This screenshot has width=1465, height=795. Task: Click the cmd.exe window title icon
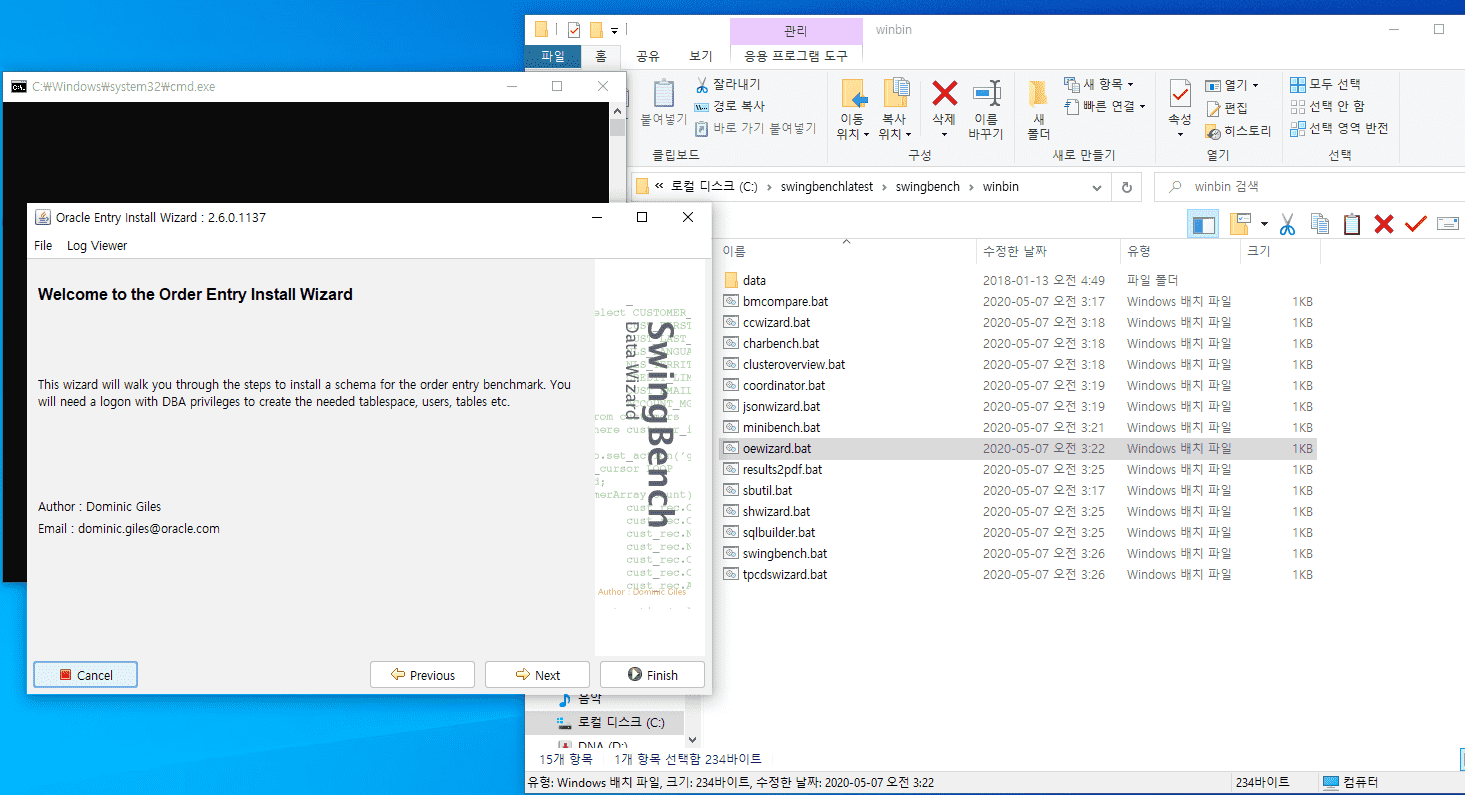18,87
